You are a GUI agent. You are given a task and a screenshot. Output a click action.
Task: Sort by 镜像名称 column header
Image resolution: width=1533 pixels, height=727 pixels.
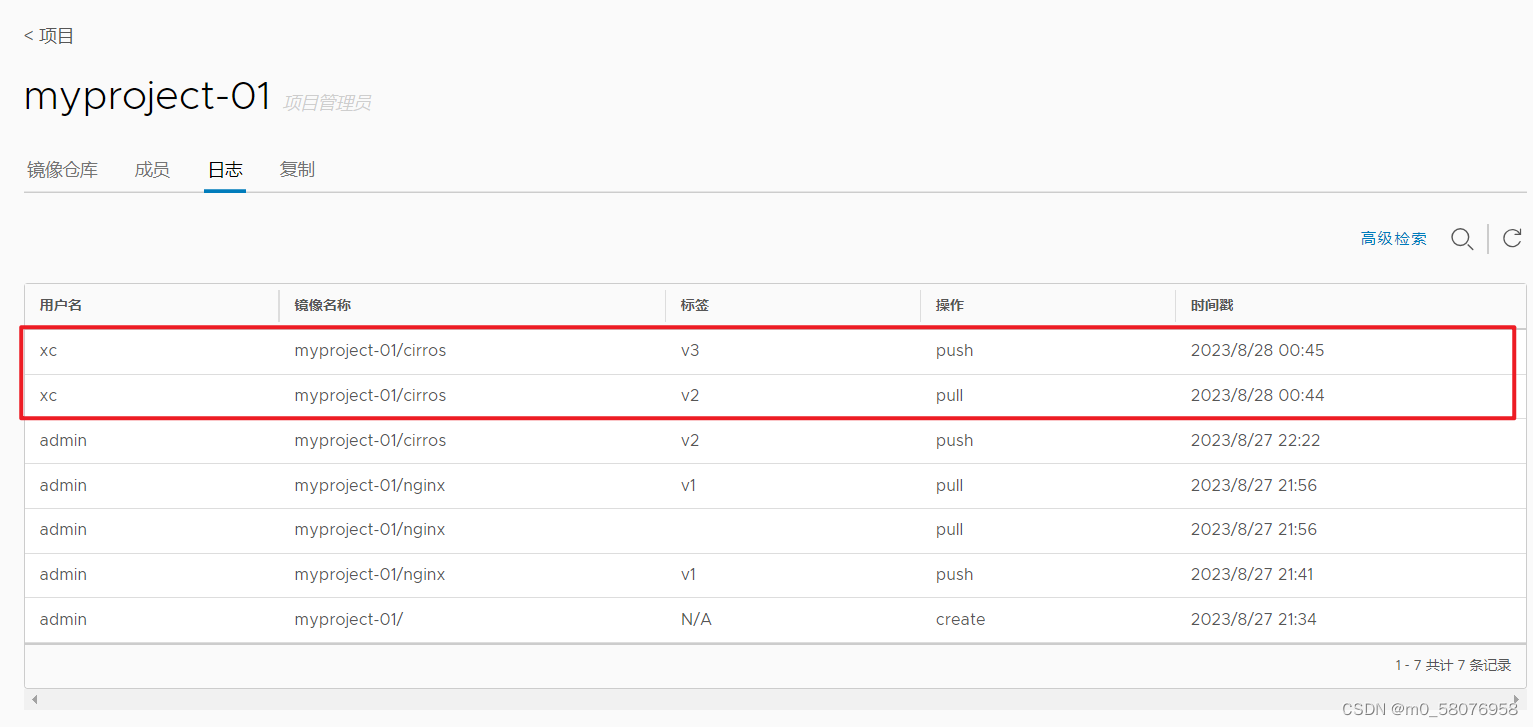322,305
